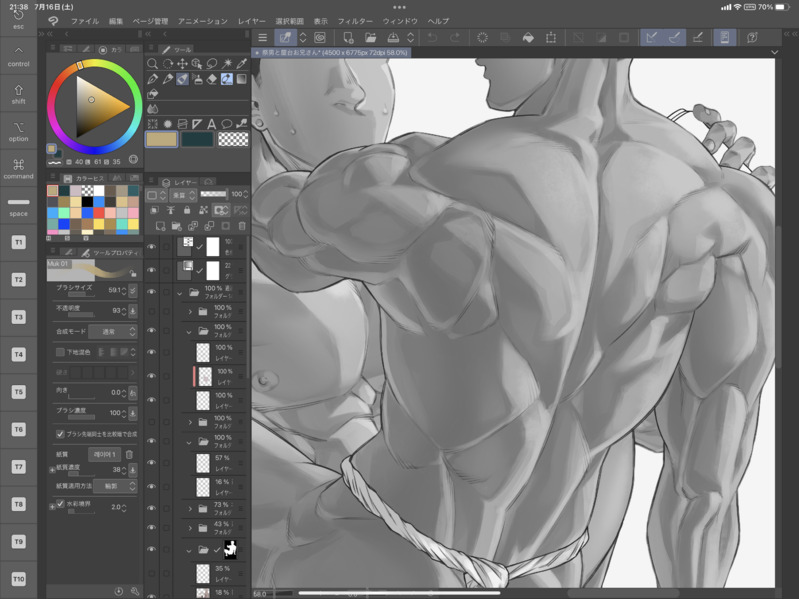Select the Eraser tool
Screen dimensions: 799x599
click(x=212, y=79)
